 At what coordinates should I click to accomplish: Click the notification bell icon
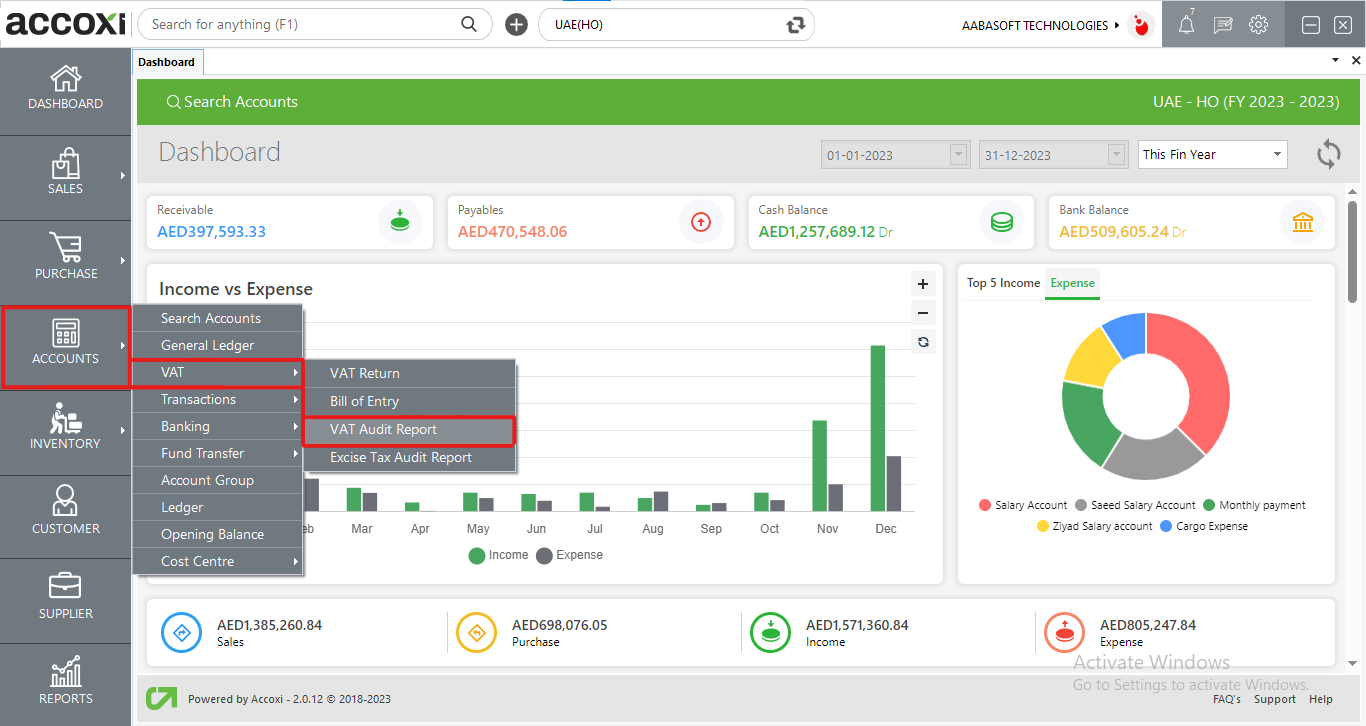pos(1186,25)
